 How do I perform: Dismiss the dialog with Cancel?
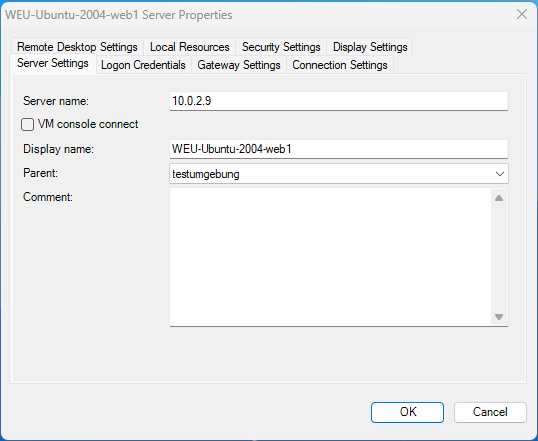coord(490,412)
